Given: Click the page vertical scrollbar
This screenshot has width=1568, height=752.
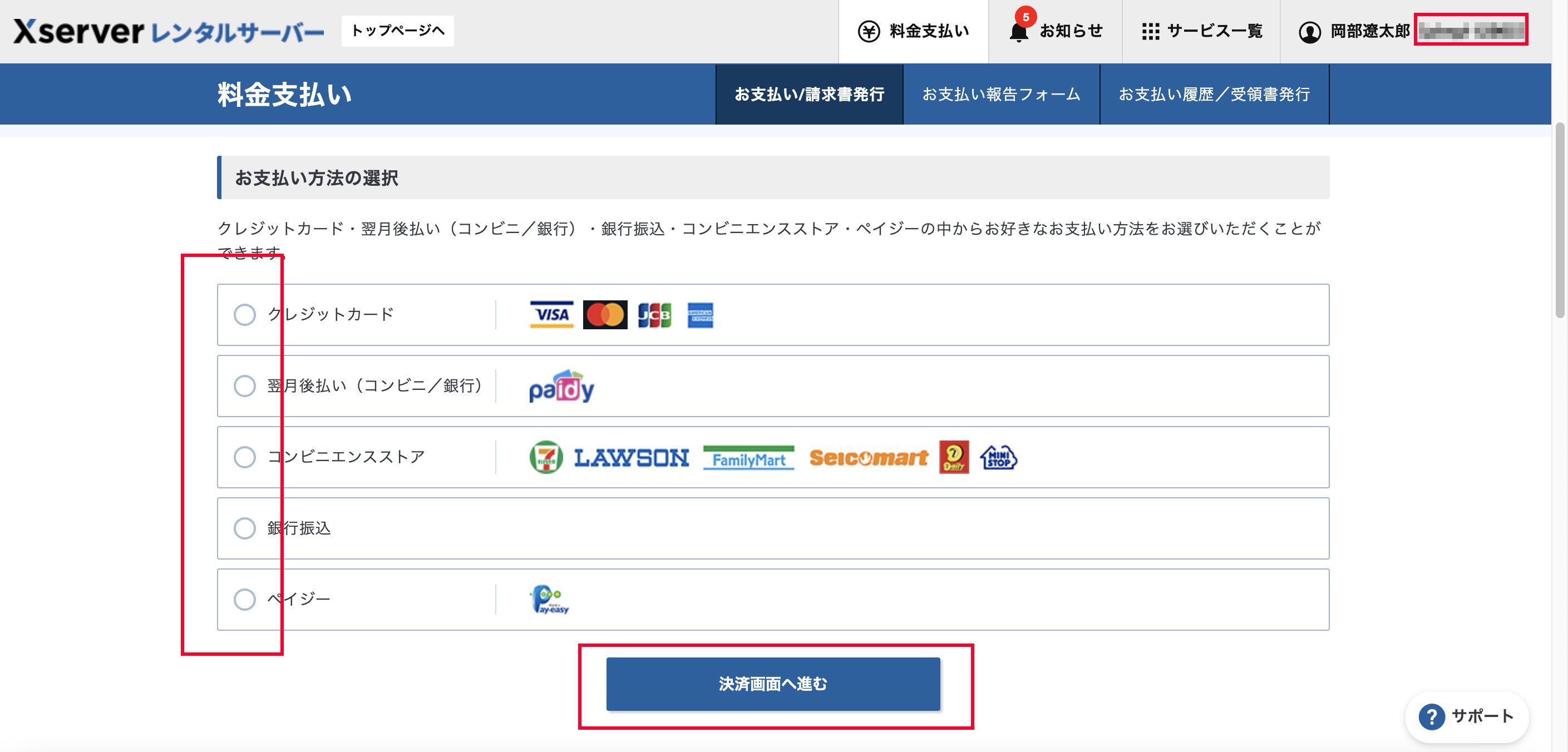Looking at the screenshot, I should click(x=1560, y=219).
